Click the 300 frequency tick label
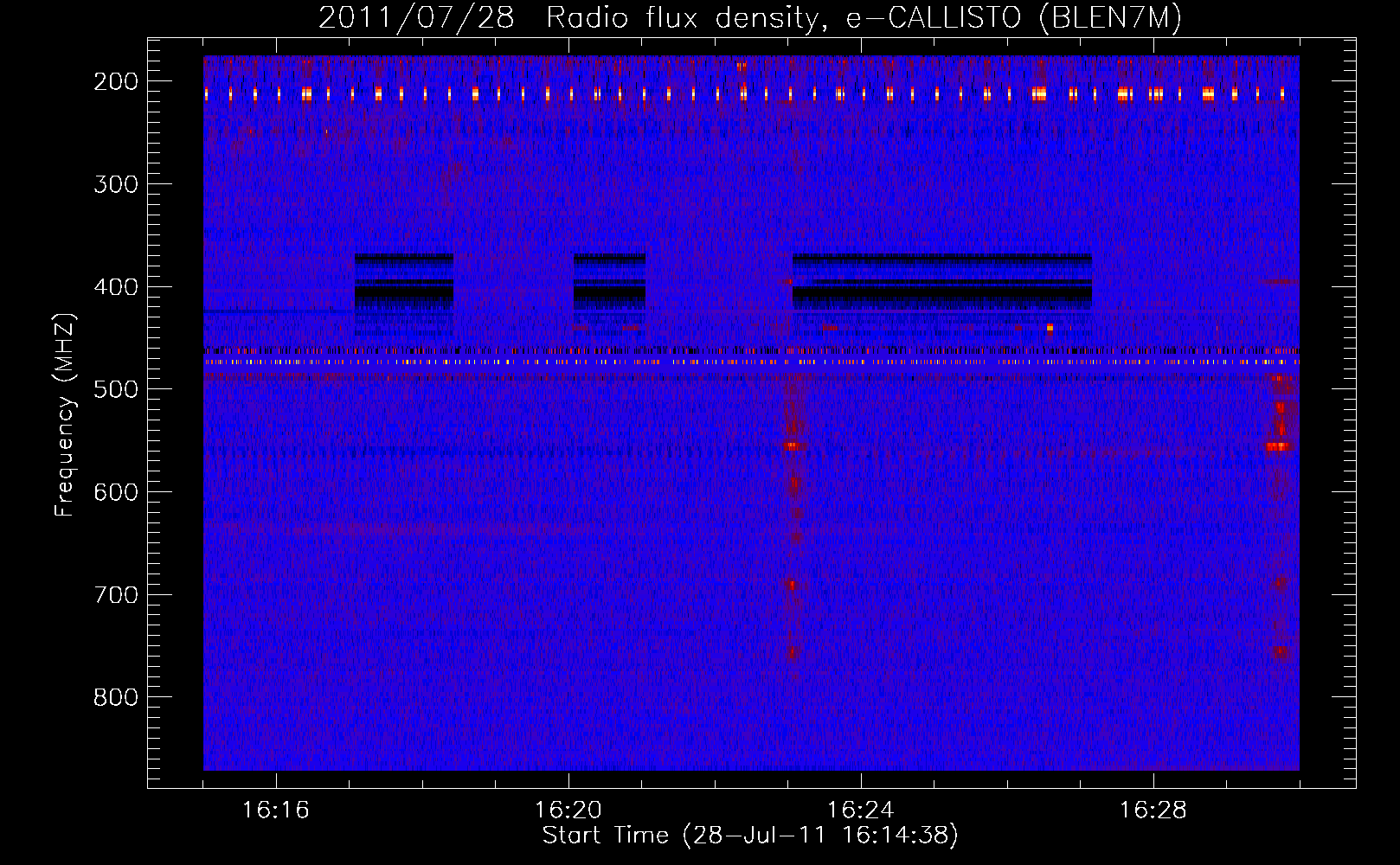Screen dimensions: 1400x865 [x=116, y=184]
